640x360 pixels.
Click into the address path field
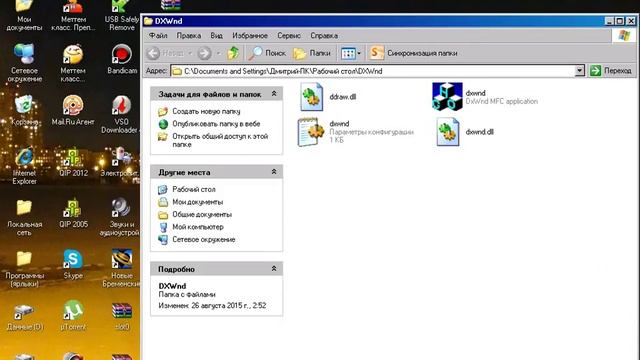(x=372, y=71)
